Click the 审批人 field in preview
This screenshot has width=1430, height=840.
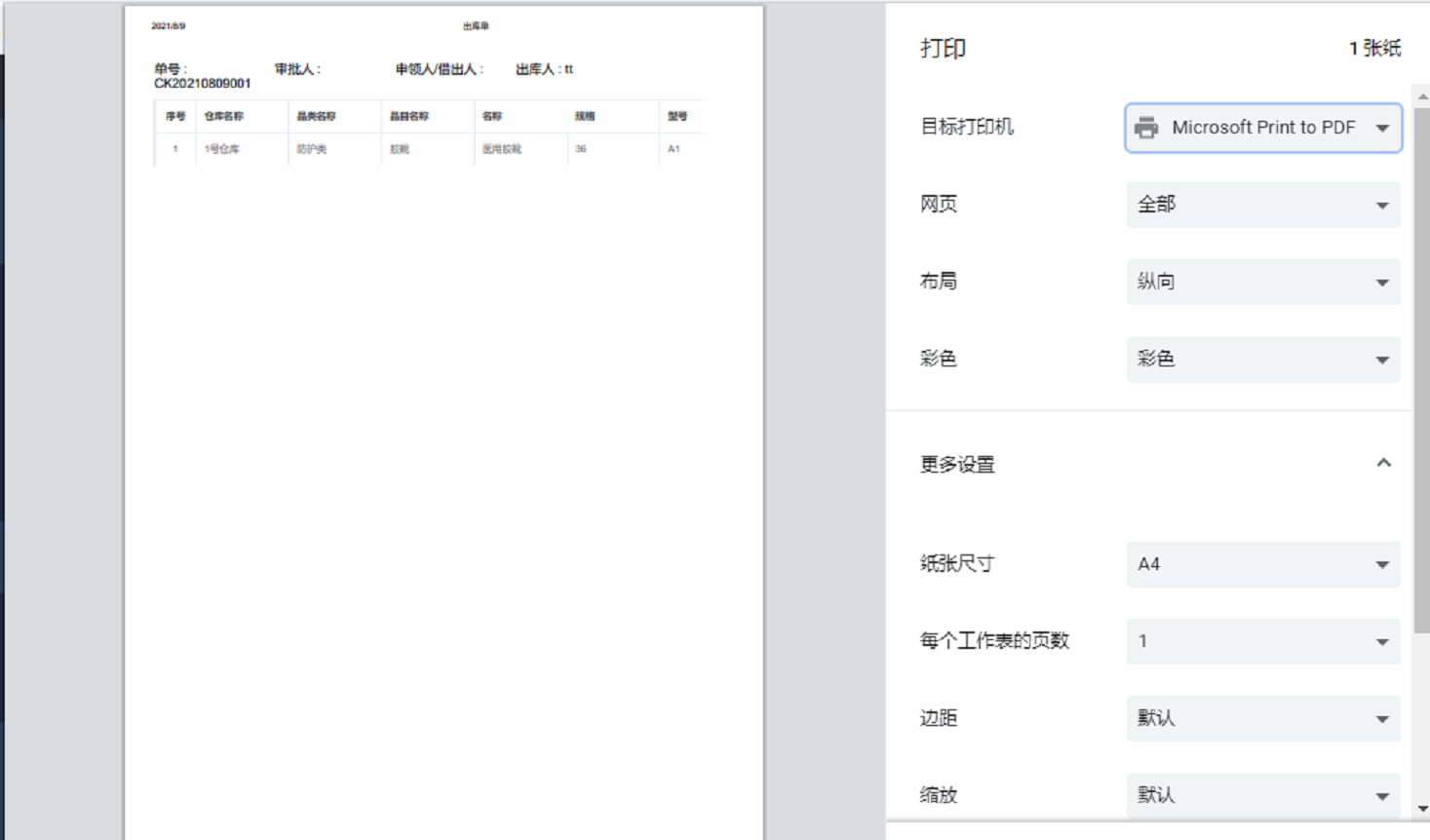tap(297, 69)
